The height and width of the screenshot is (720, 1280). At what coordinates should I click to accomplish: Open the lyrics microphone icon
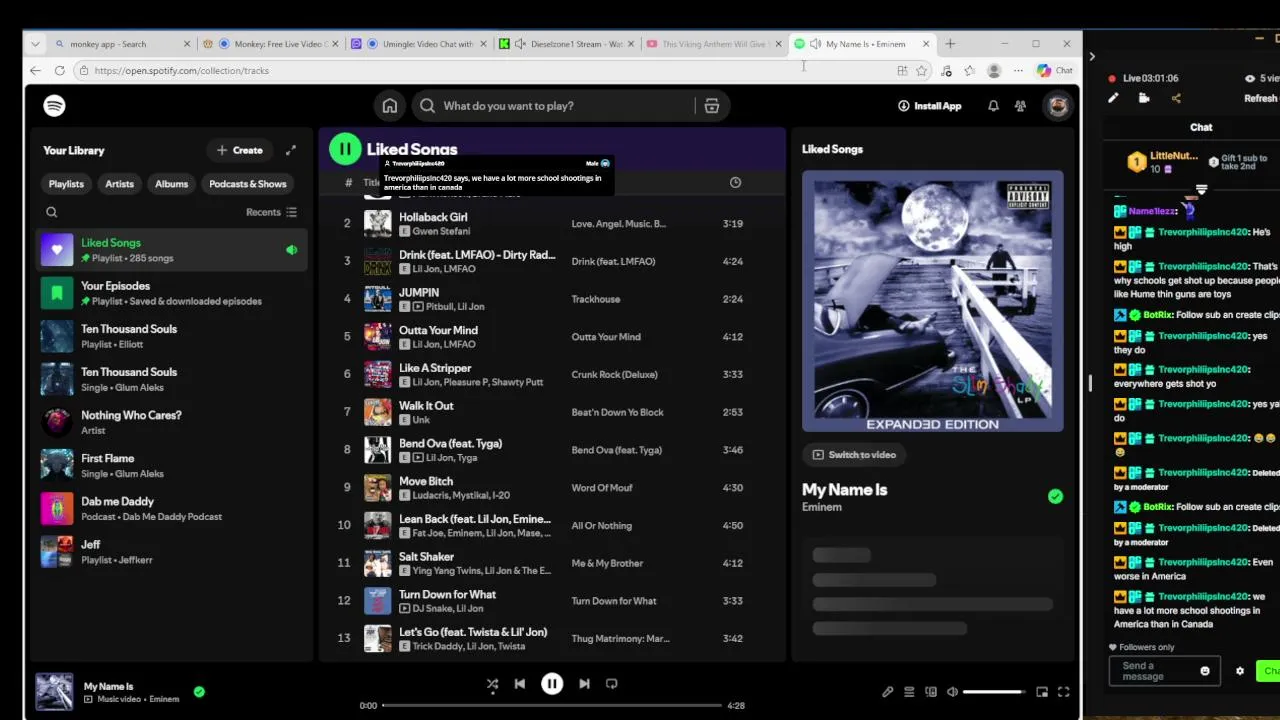(x=887, y=692)
